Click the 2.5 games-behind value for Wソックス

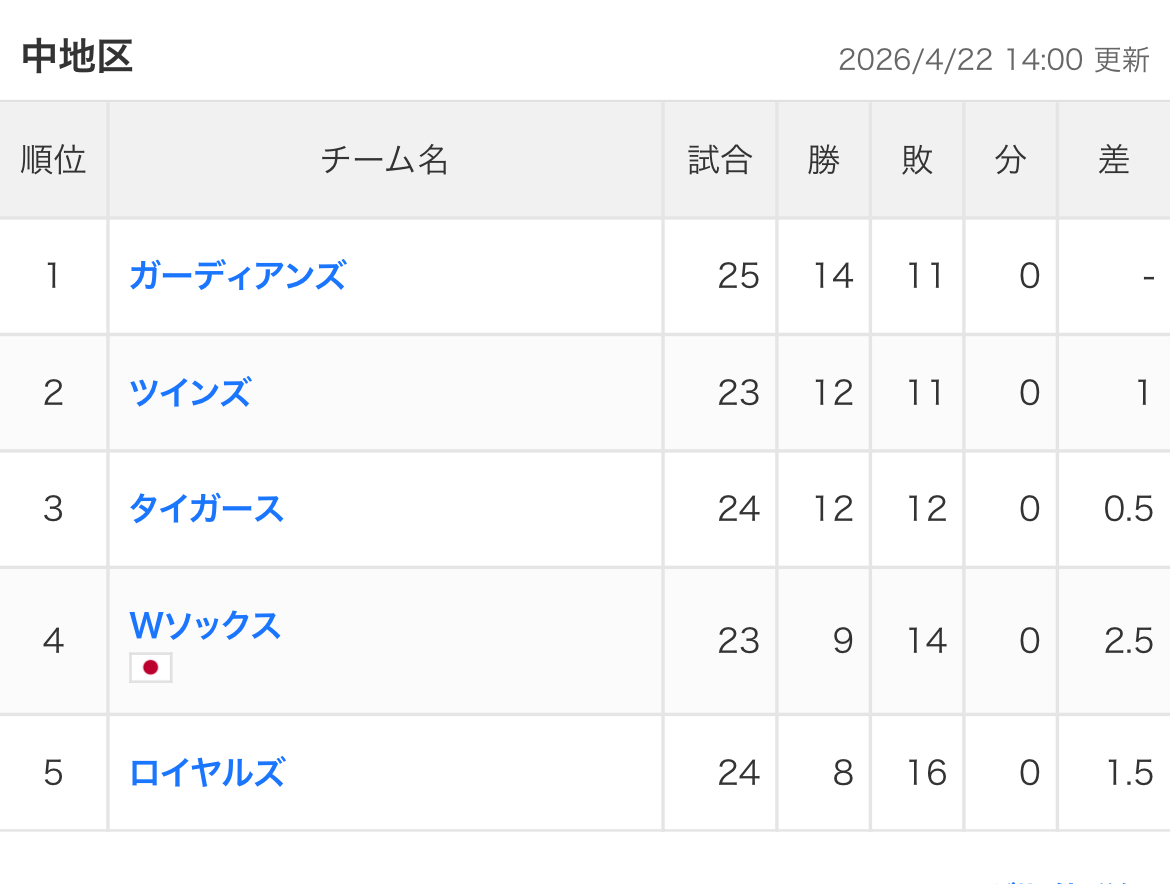[1128, 641]
